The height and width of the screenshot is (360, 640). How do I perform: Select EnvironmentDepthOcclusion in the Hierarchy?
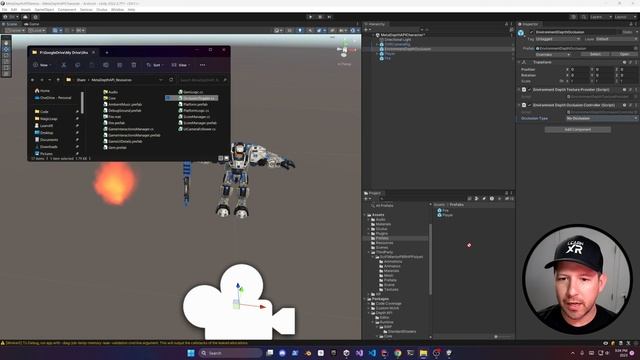click(x=407, y=49)
